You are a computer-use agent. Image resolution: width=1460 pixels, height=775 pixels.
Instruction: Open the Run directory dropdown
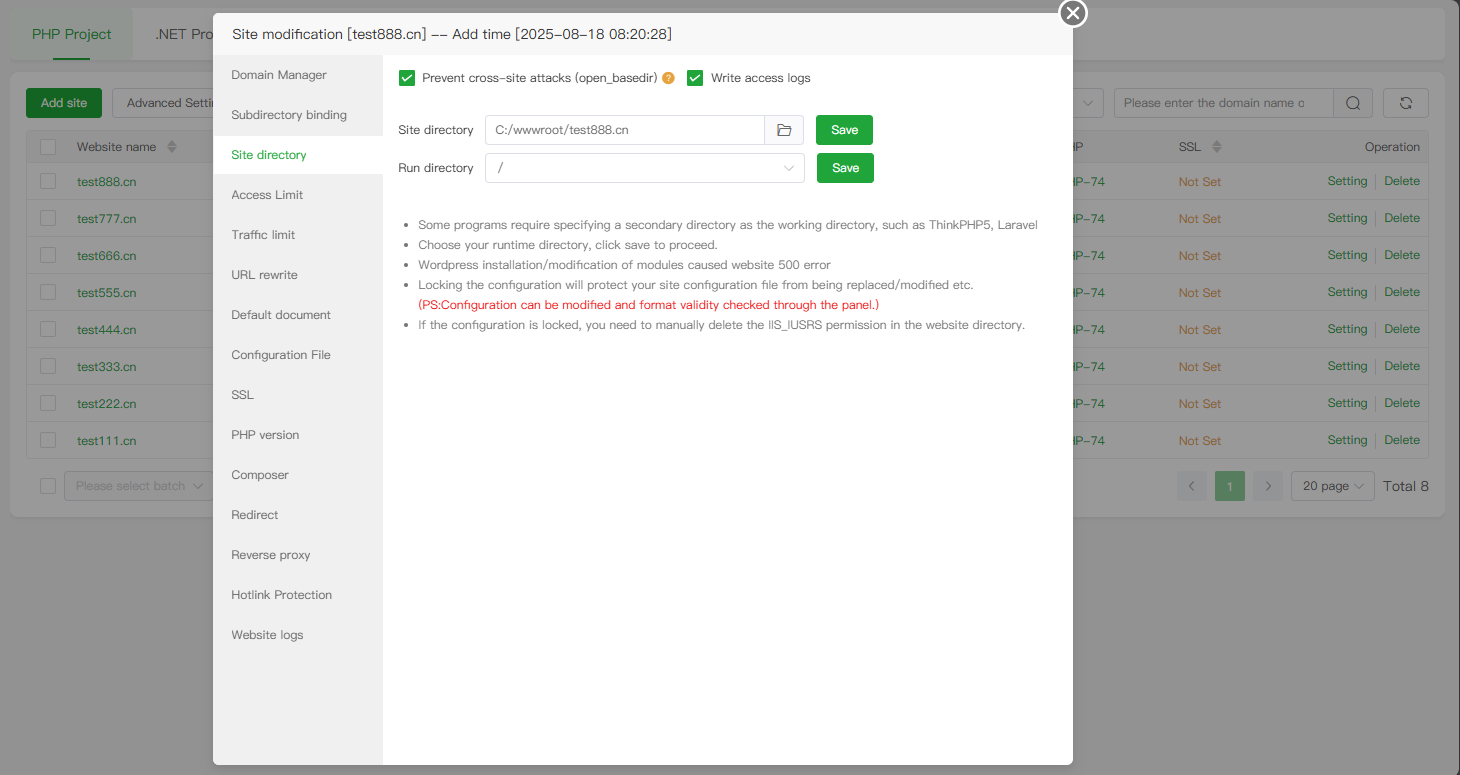644,168
